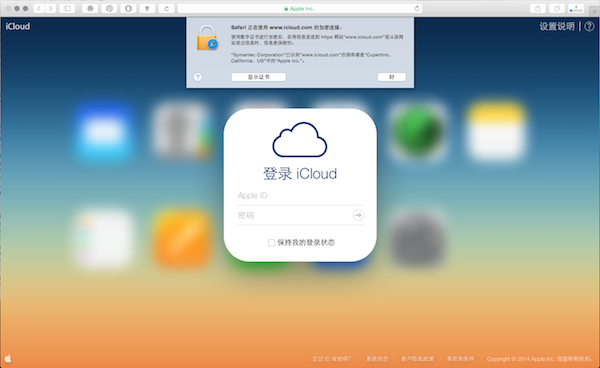Open the blurred blue Mail app icon
The width and height of the screenshot is (600, 368).
tap(104, 132)
